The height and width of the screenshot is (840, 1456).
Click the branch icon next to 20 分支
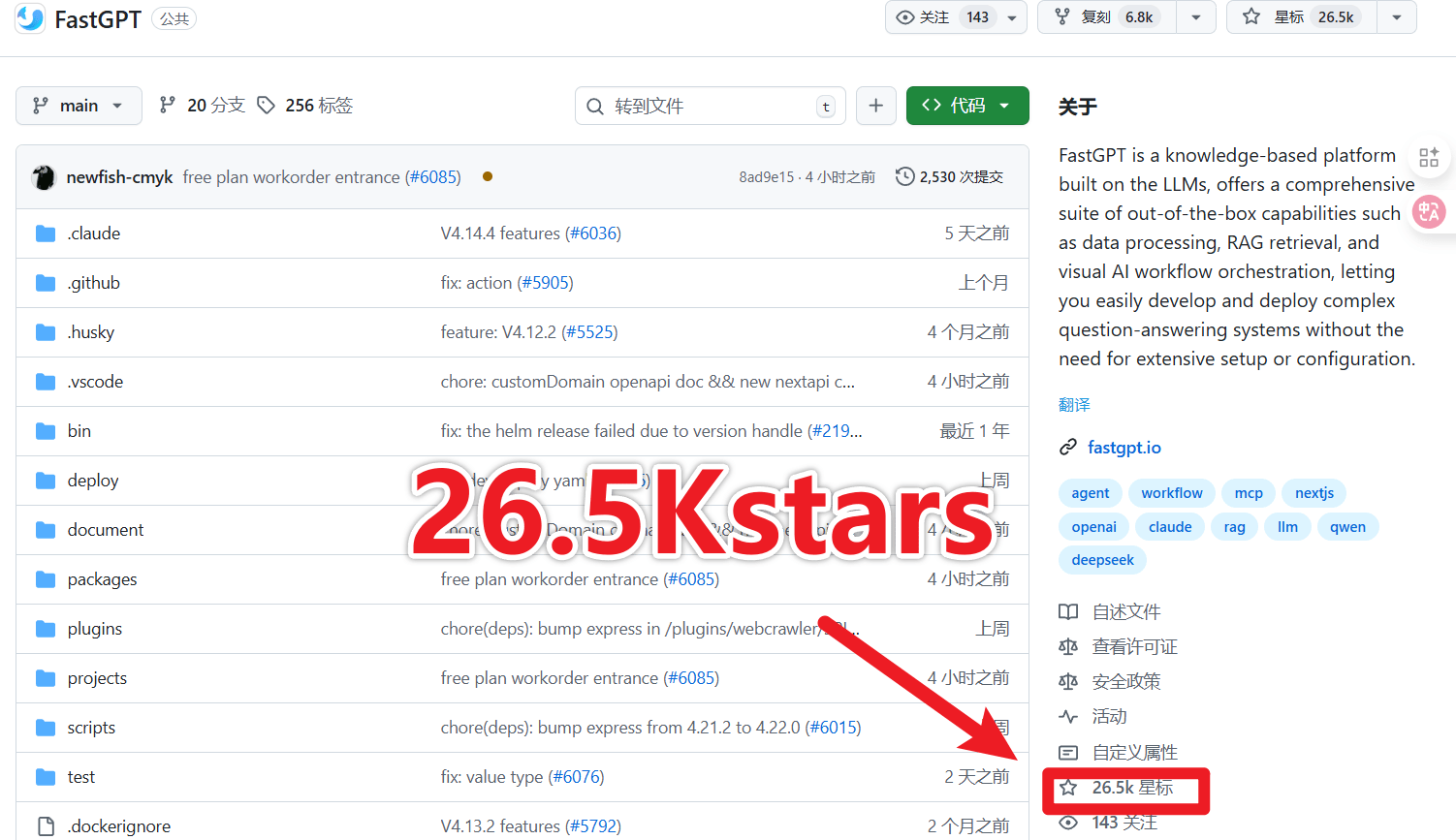pos(170,105)
